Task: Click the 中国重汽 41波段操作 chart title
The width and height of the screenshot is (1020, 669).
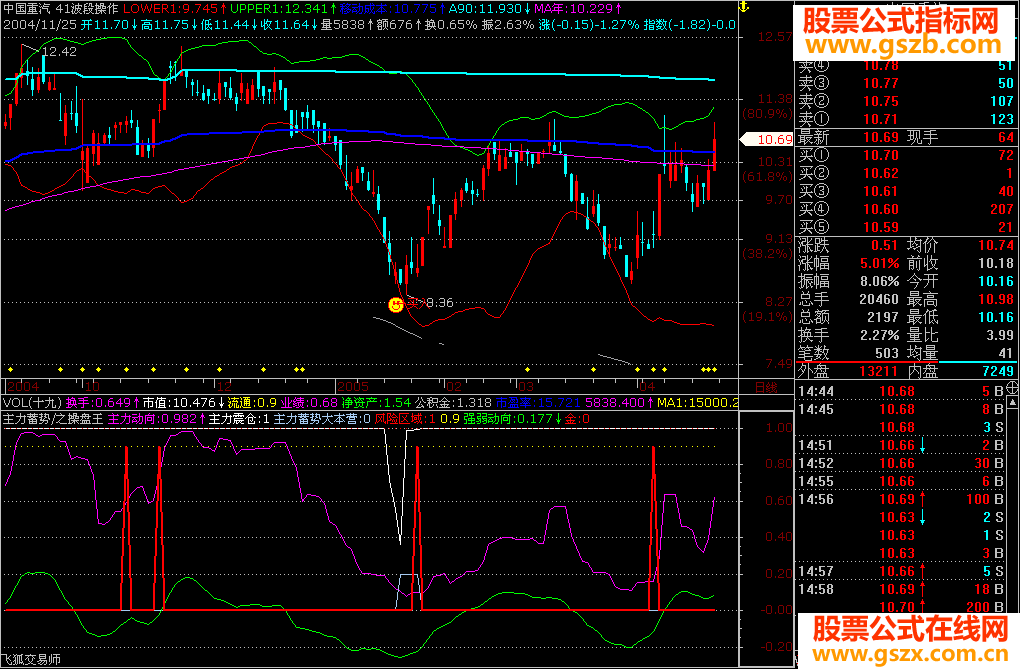Action: click(60, 8)
